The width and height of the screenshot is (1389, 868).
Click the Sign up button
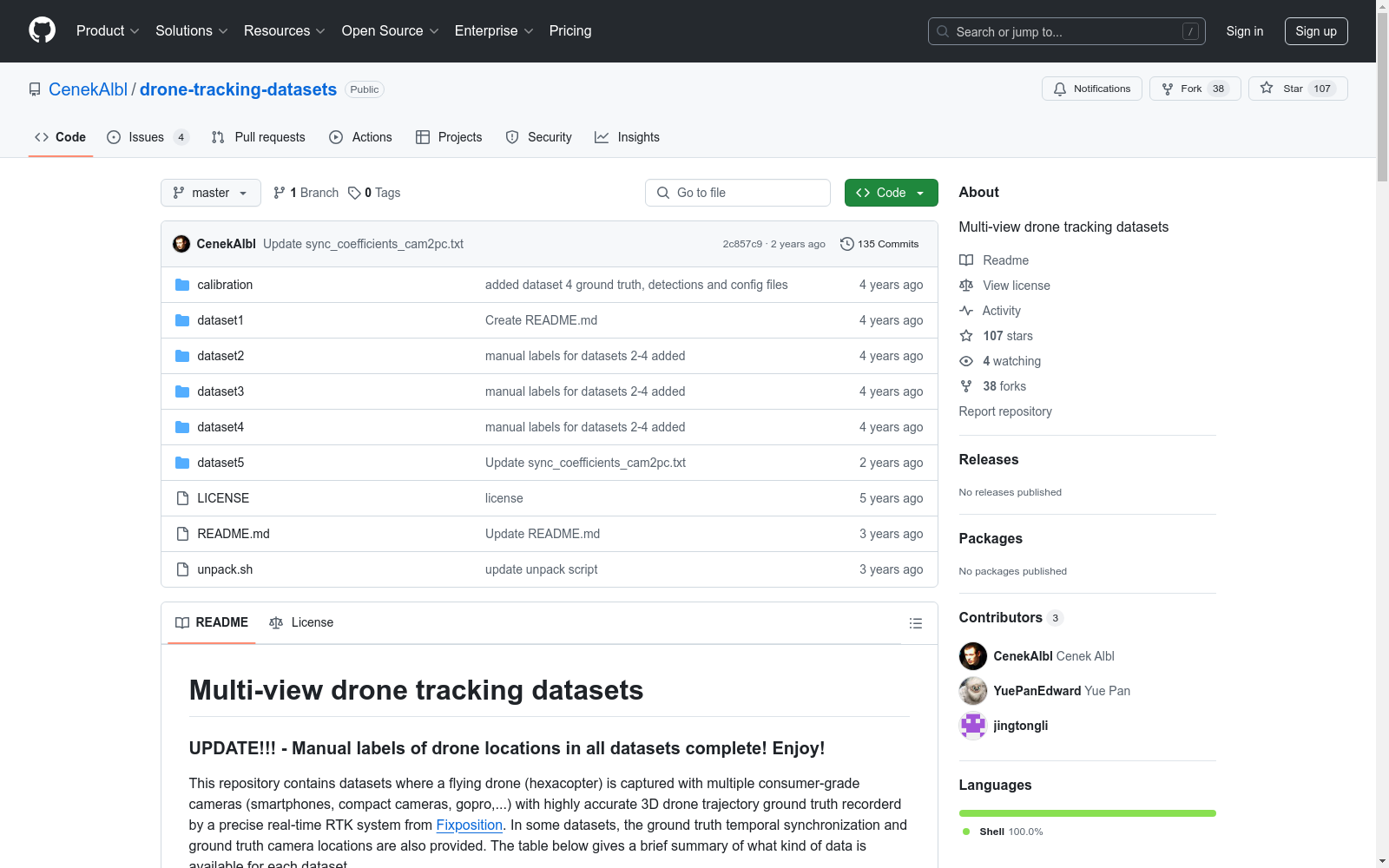pos(1316,31)
